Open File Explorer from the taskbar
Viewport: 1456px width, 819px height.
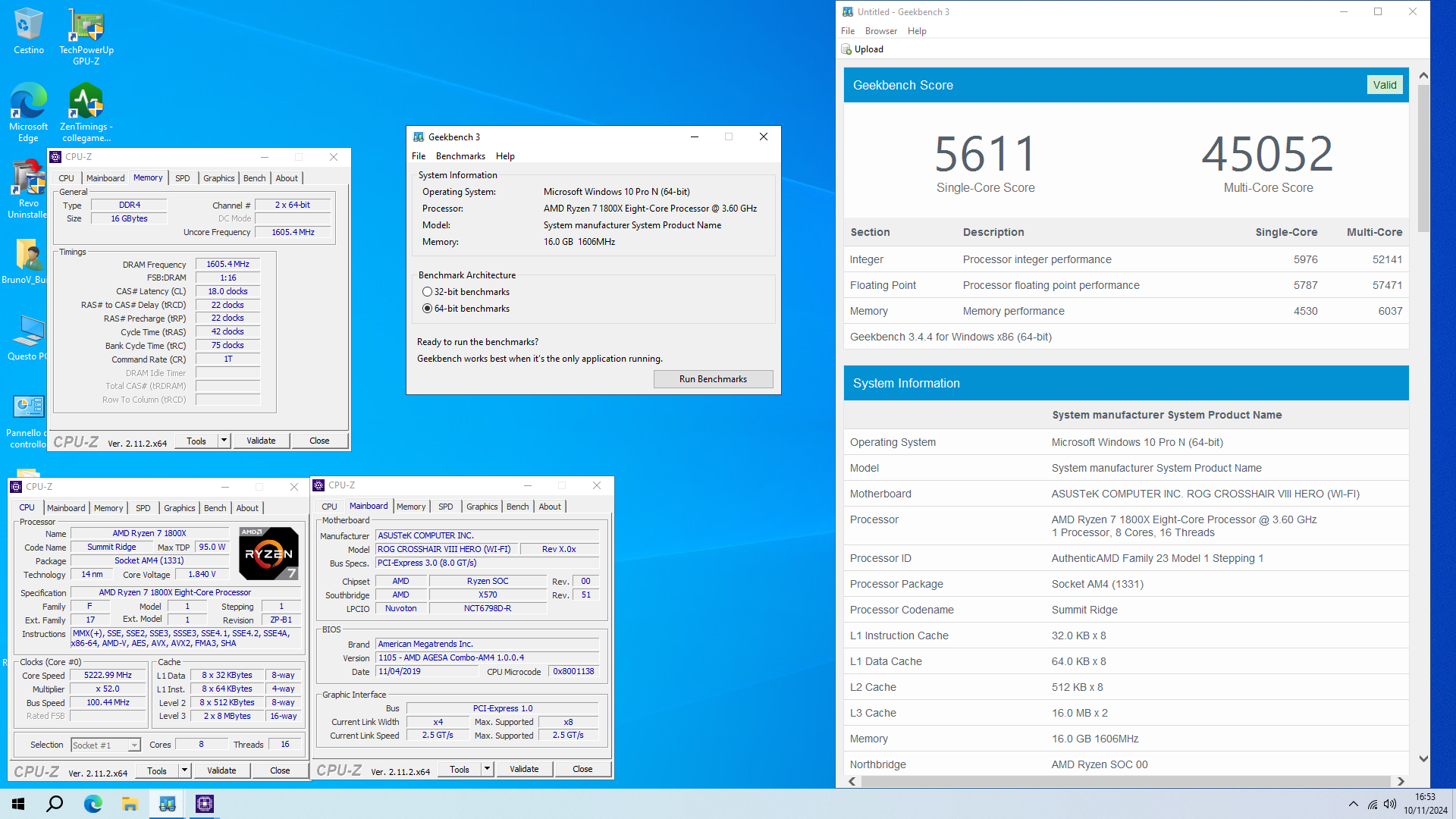click(130, 804)
